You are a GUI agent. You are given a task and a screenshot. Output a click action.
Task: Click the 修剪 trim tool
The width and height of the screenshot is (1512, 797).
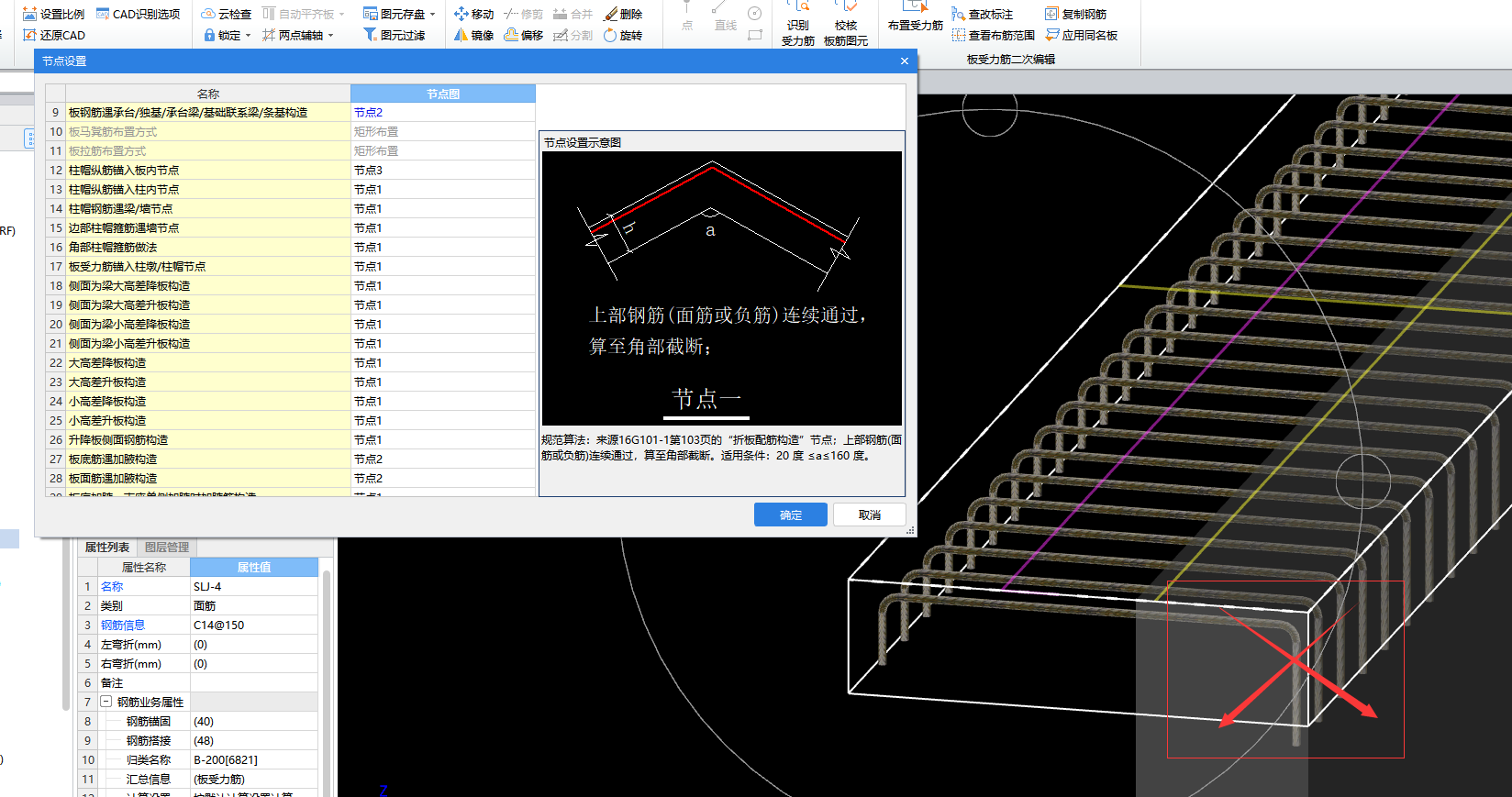click(524, 14)
